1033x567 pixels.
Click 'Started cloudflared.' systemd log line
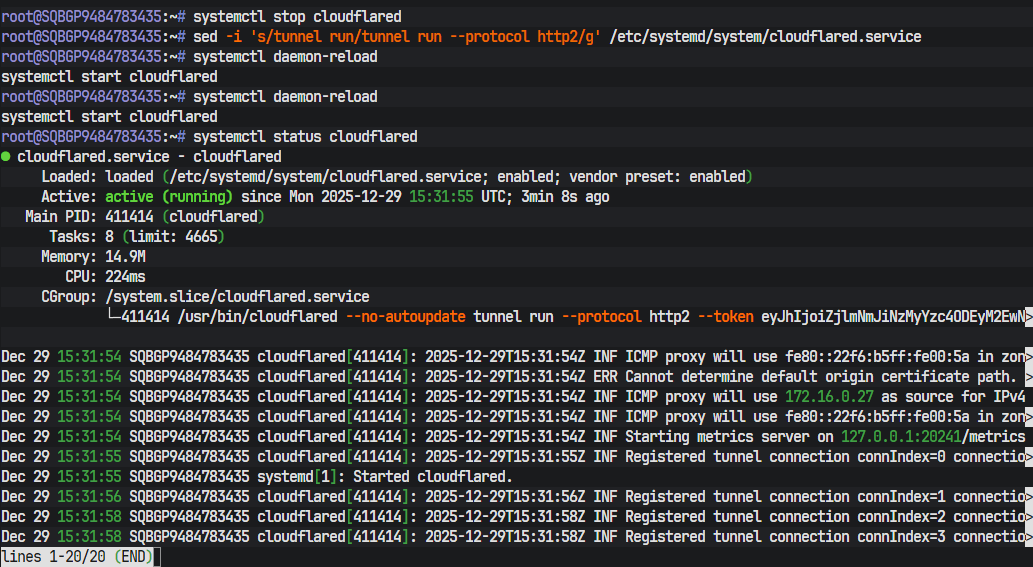click(256, 476)
